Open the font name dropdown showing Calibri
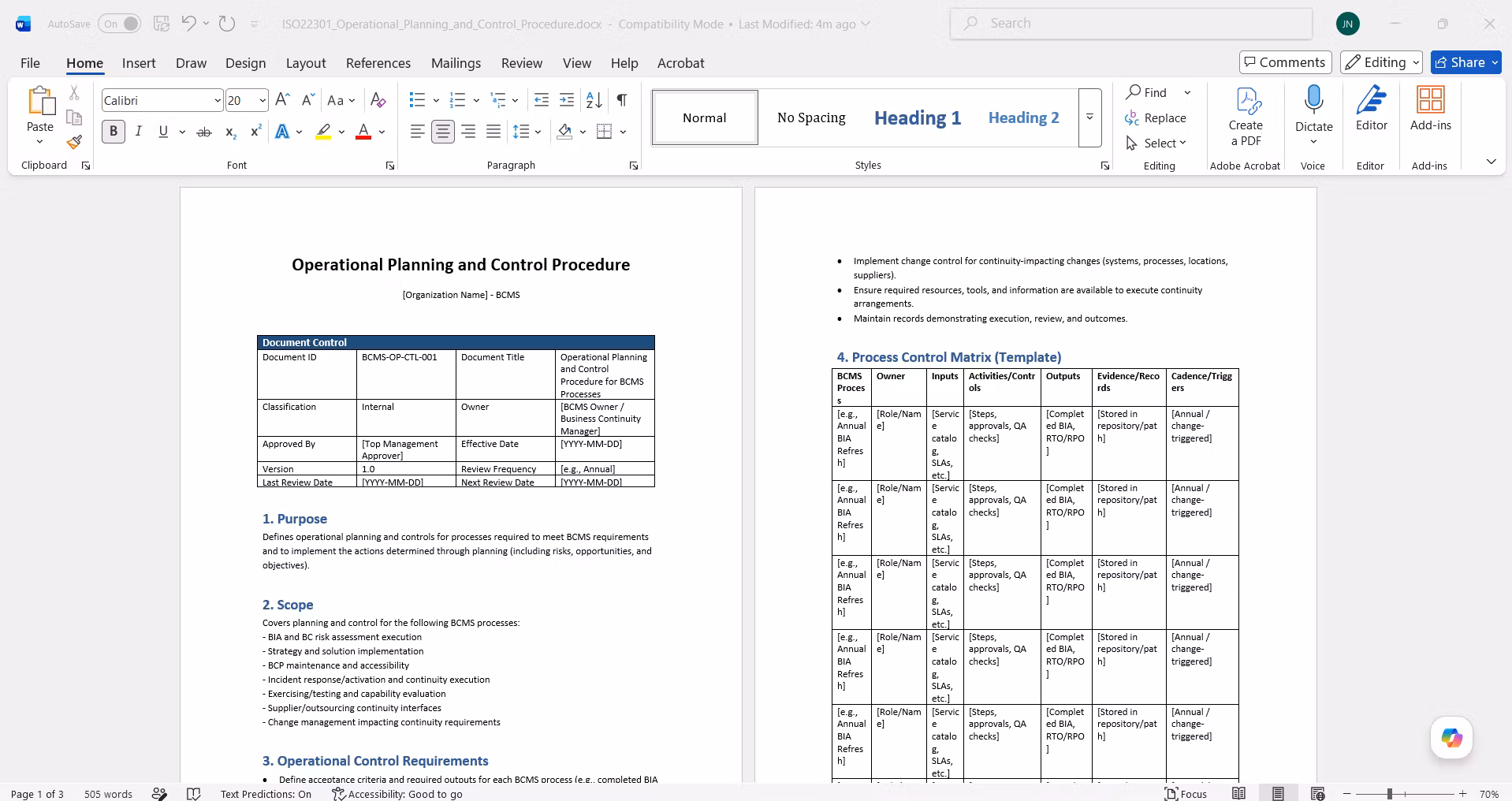The height and width of the screenshot is (801, 1512). click(218, 100)
